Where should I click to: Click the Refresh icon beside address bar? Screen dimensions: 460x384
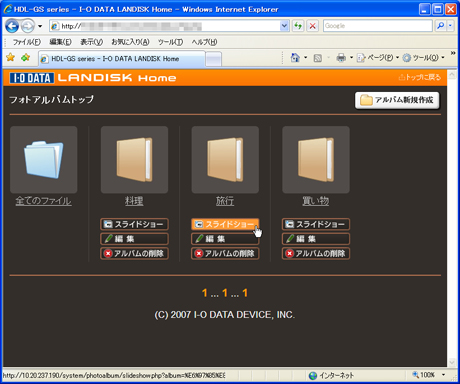[x=298, y=26]
